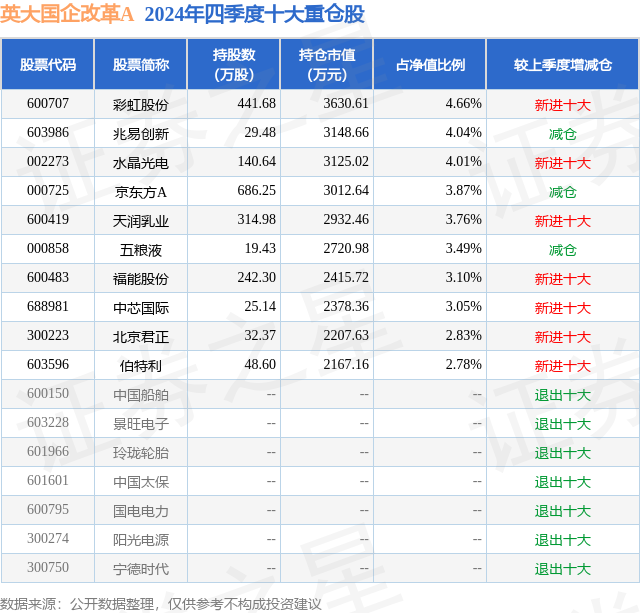
Task: Click shares held value 686.25
Action: pos(257,190)
